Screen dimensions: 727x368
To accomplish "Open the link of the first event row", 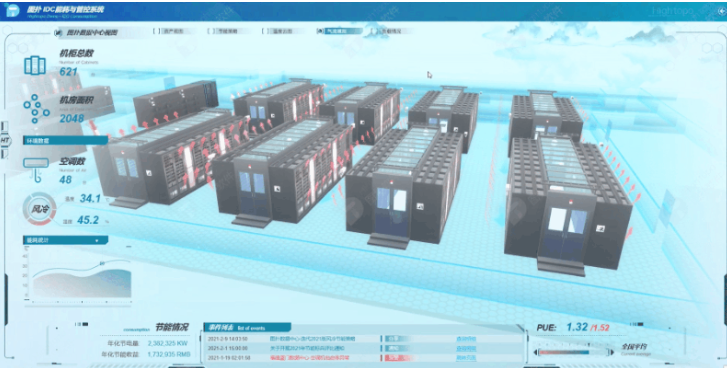I will [x=466, y=339].
